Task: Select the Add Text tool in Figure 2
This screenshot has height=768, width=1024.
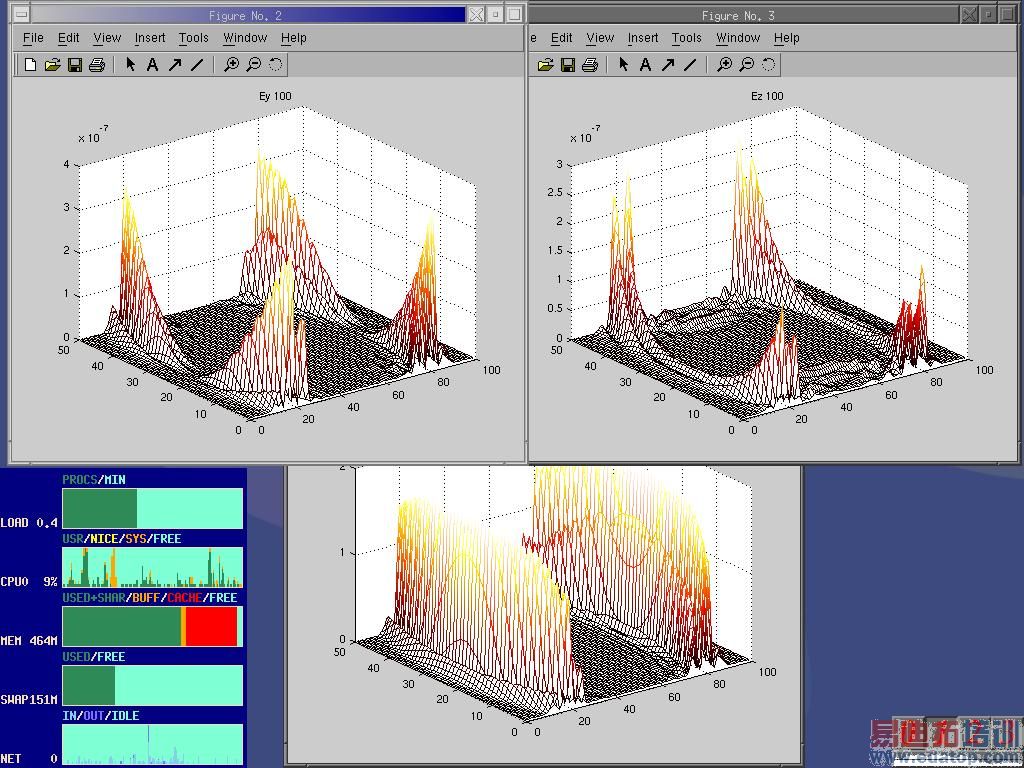Action: click(152, 65)
